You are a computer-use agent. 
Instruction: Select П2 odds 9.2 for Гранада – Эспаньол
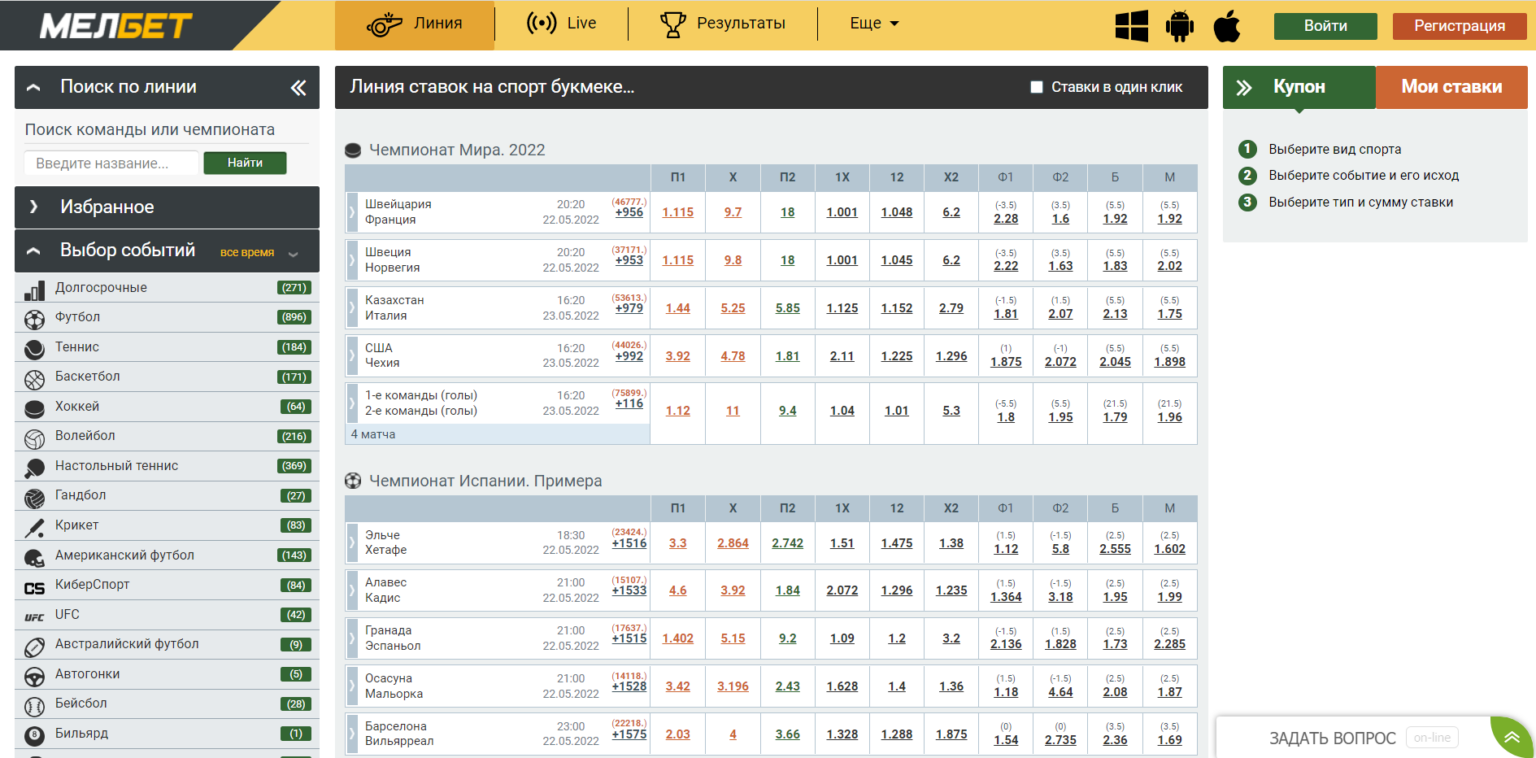(x=788, y=638)
